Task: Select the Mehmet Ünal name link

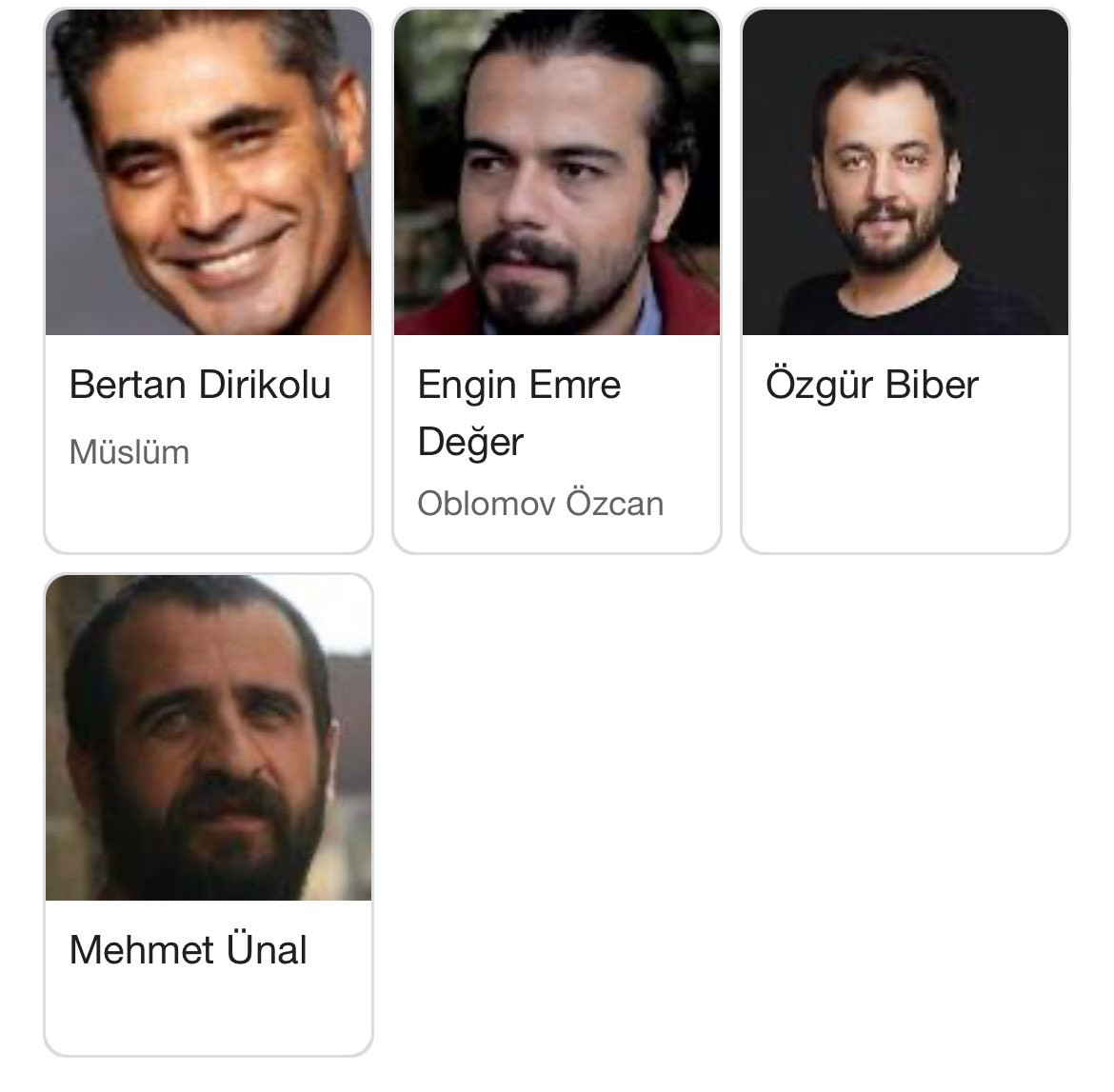Action: click(x=189, y=948)
